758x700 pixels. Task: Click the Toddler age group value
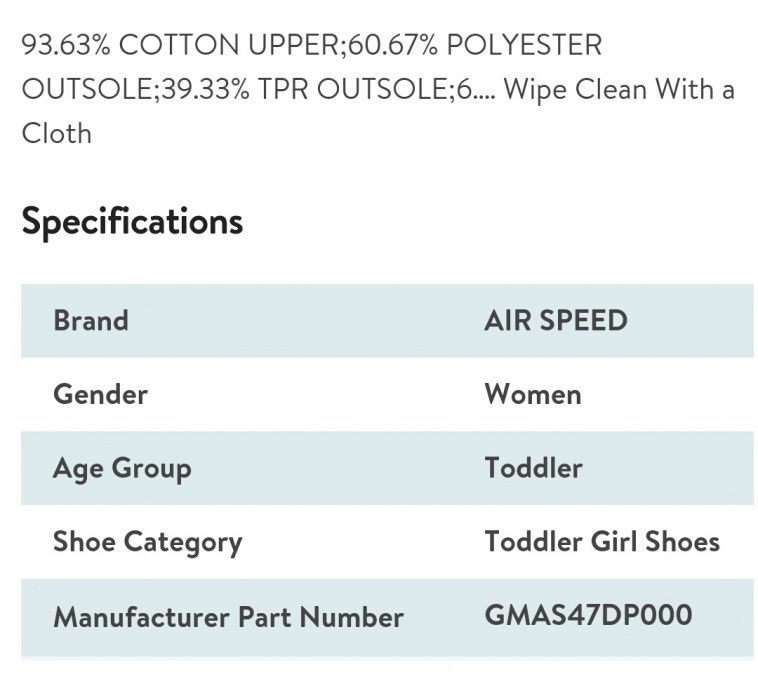coord(533,468)
